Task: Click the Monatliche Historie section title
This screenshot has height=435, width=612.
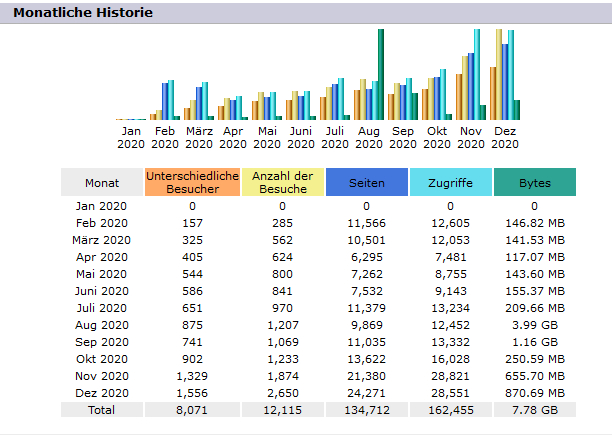Action: coord(83,13)
